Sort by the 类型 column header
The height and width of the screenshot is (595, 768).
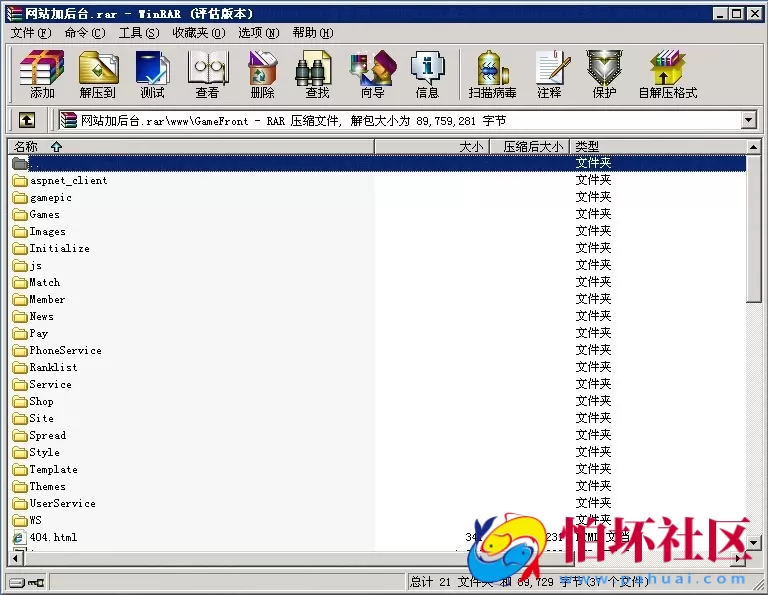point(658,146)
